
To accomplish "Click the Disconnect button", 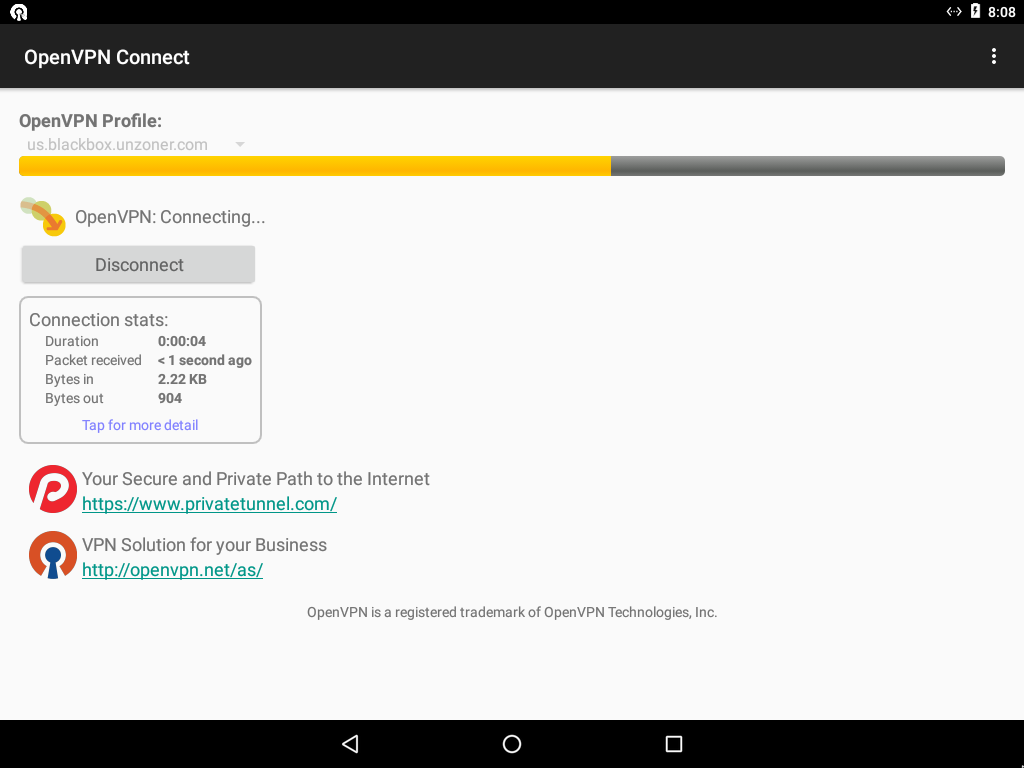I will coord(138,264).
